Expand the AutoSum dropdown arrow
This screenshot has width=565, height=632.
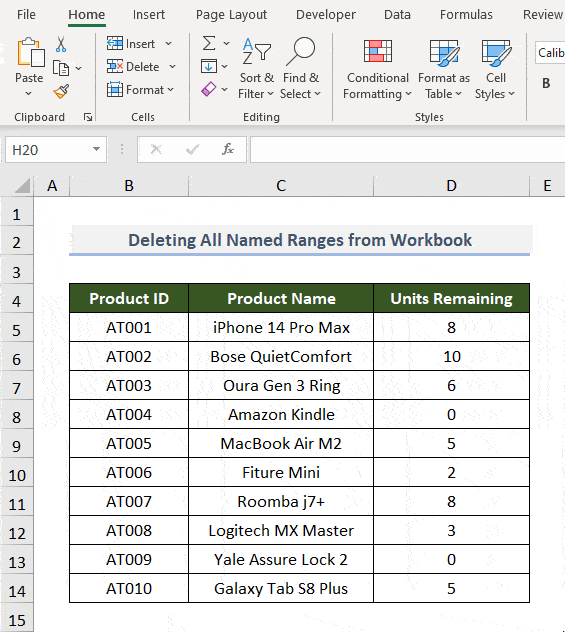226,43
